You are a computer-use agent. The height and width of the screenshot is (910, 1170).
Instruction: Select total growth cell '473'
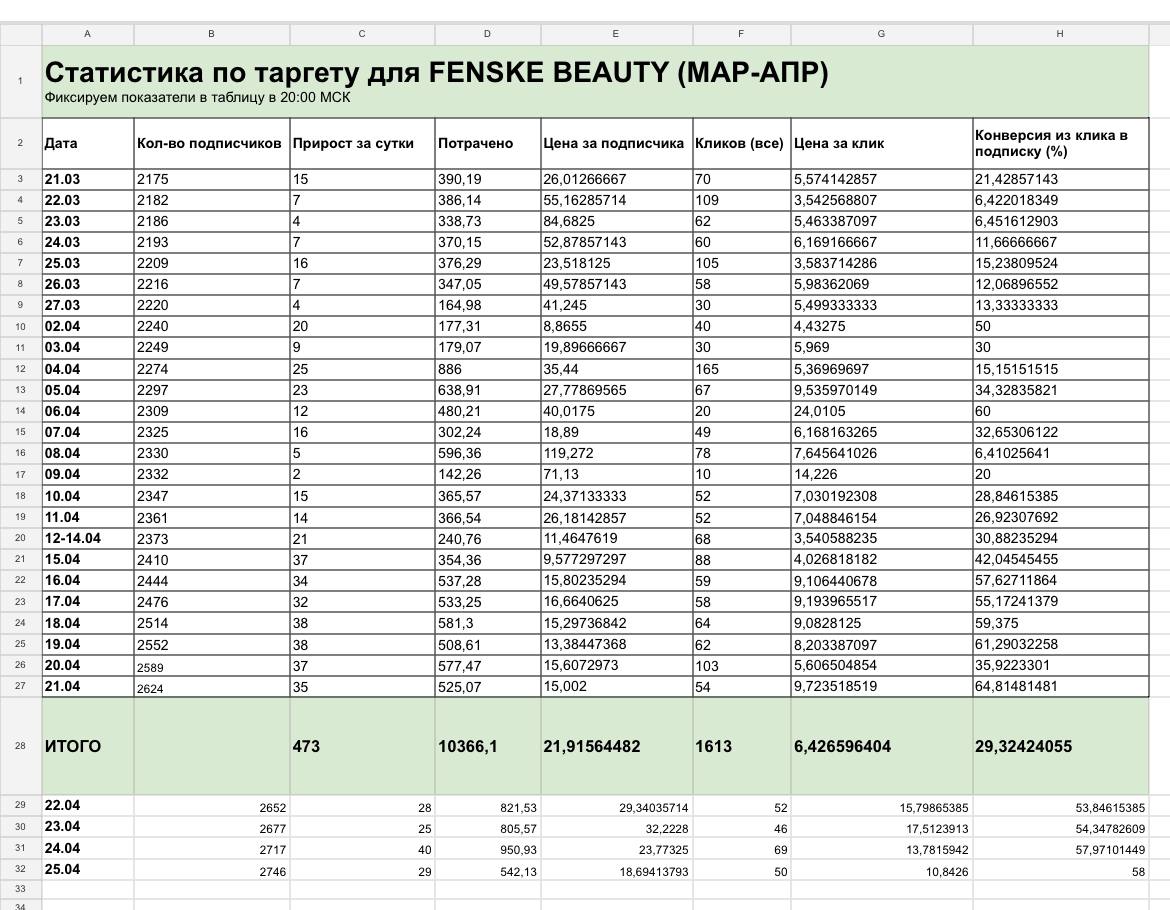[363, 746]
